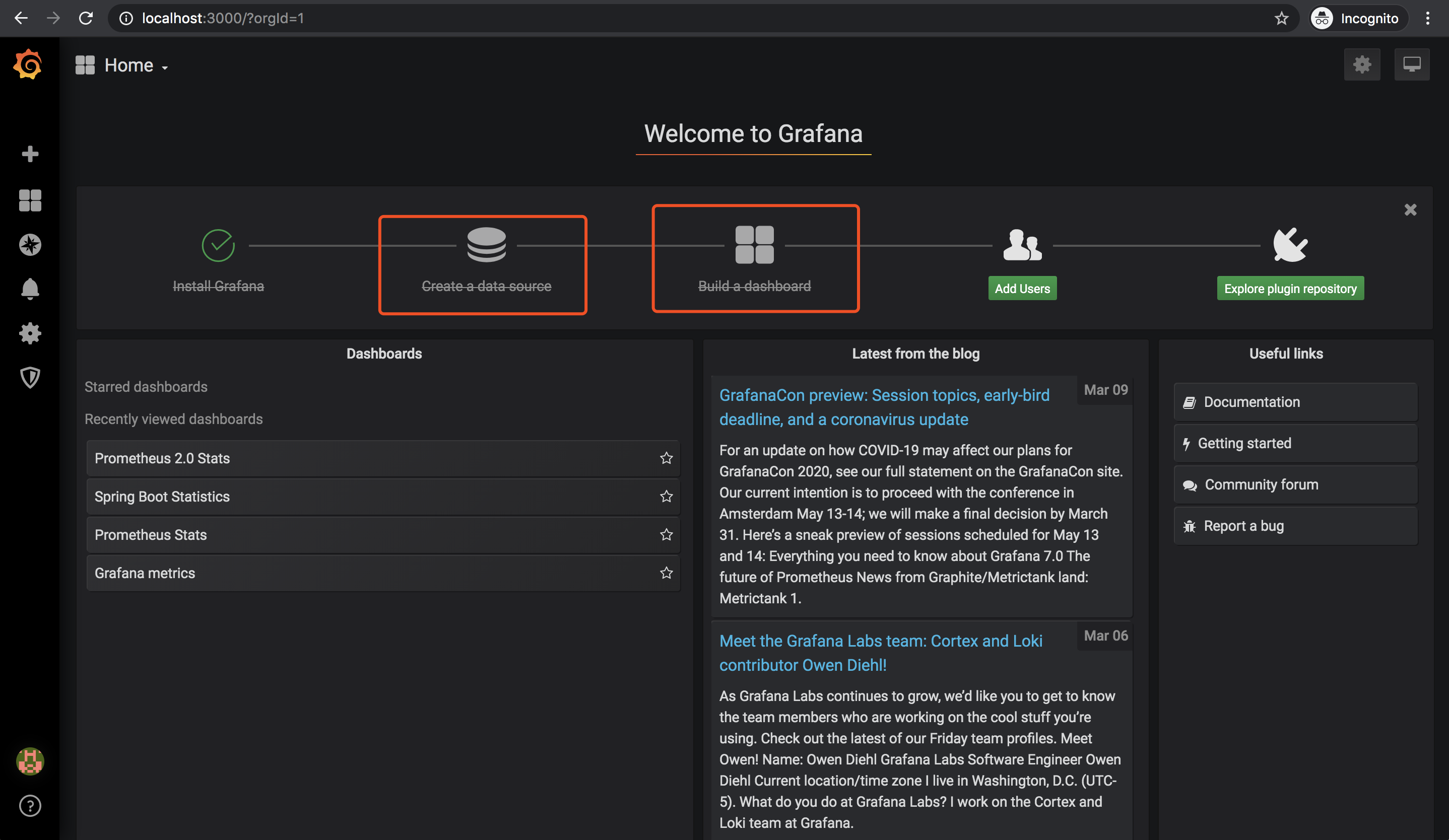This screenshot has height=840, width=1449.
Task: Click the Welcome to Grafana heading
Action: [x=753, y=134]
